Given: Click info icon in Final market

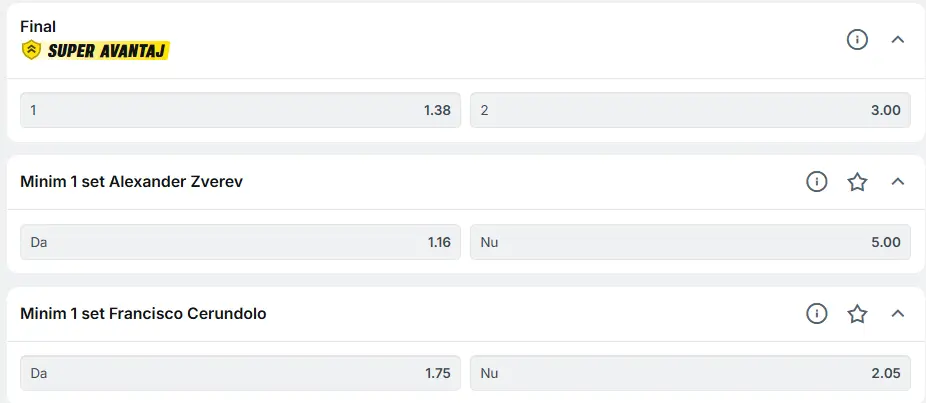Looking at the screenshot, I should point(857,40).
